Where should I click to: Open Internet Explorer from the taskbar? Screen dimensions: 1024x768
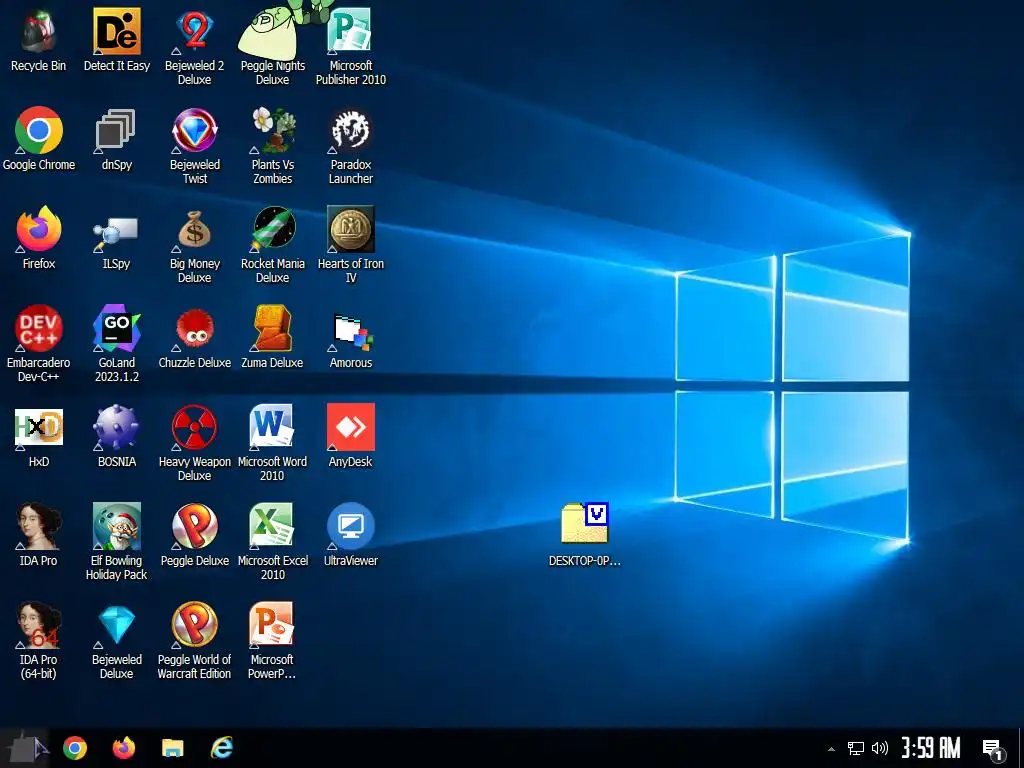pyautogui.click(x=222, y=748)
